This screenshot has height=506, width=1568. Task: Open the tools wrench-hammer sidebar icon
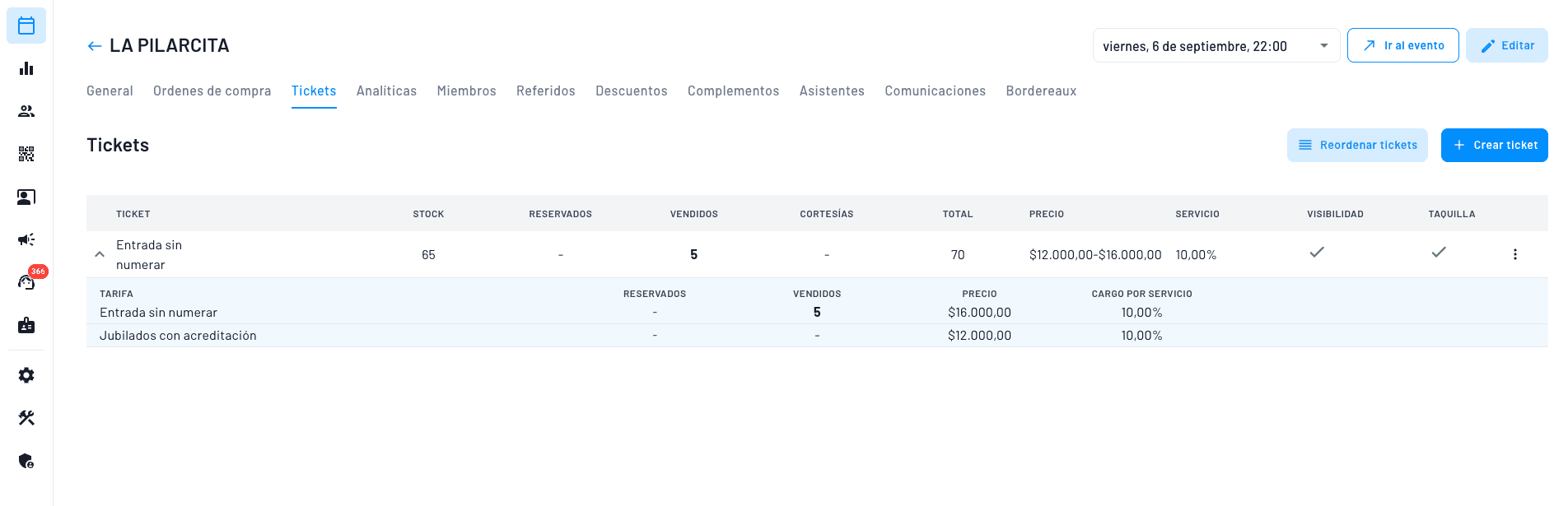coord(26,418)
